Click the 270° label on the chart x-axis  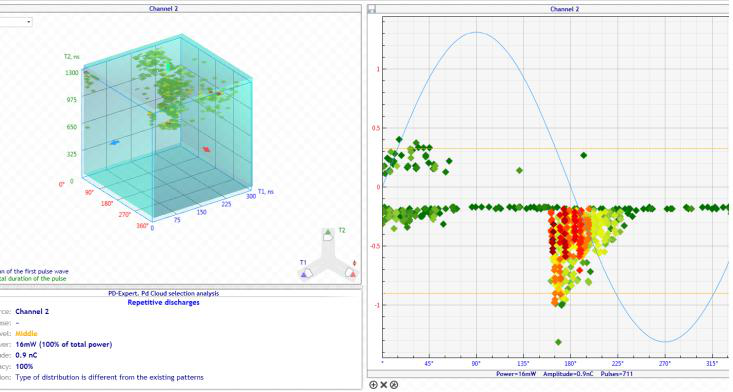coord(665,363)
